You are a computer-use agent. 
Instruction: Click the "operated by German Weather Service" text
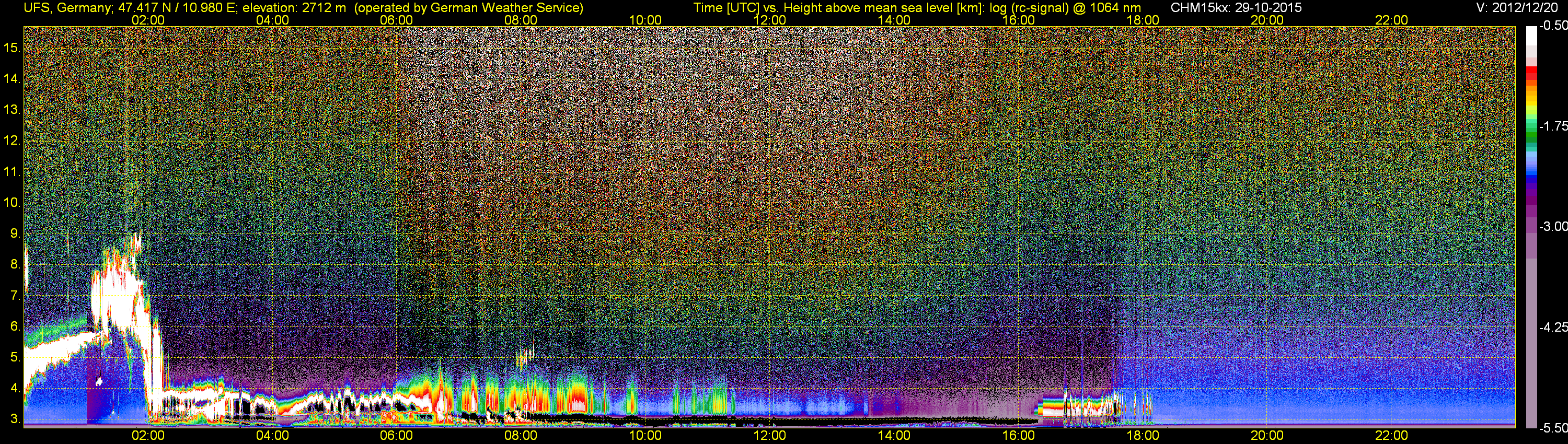(x=469, y=8)
